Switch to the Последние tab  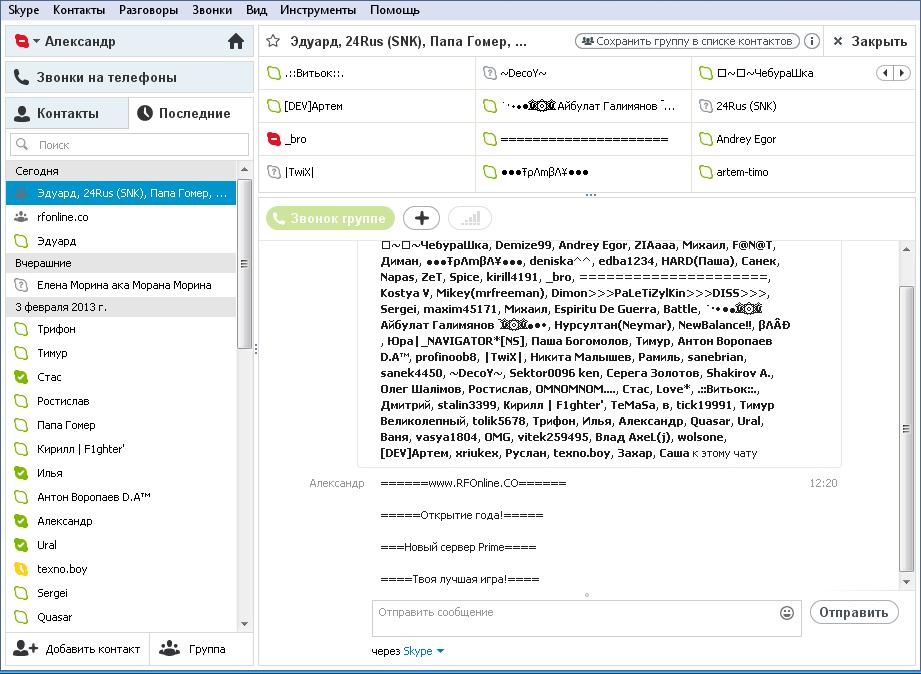tap(191, 113)
